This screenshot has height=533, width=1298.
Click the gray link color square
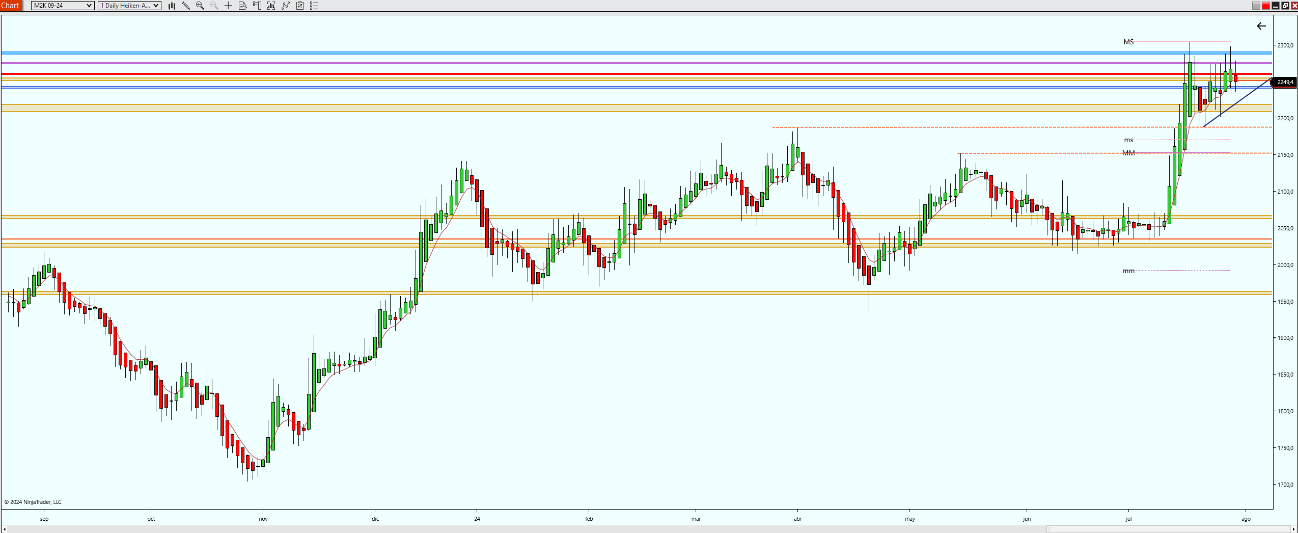(x=1256, y=5)
